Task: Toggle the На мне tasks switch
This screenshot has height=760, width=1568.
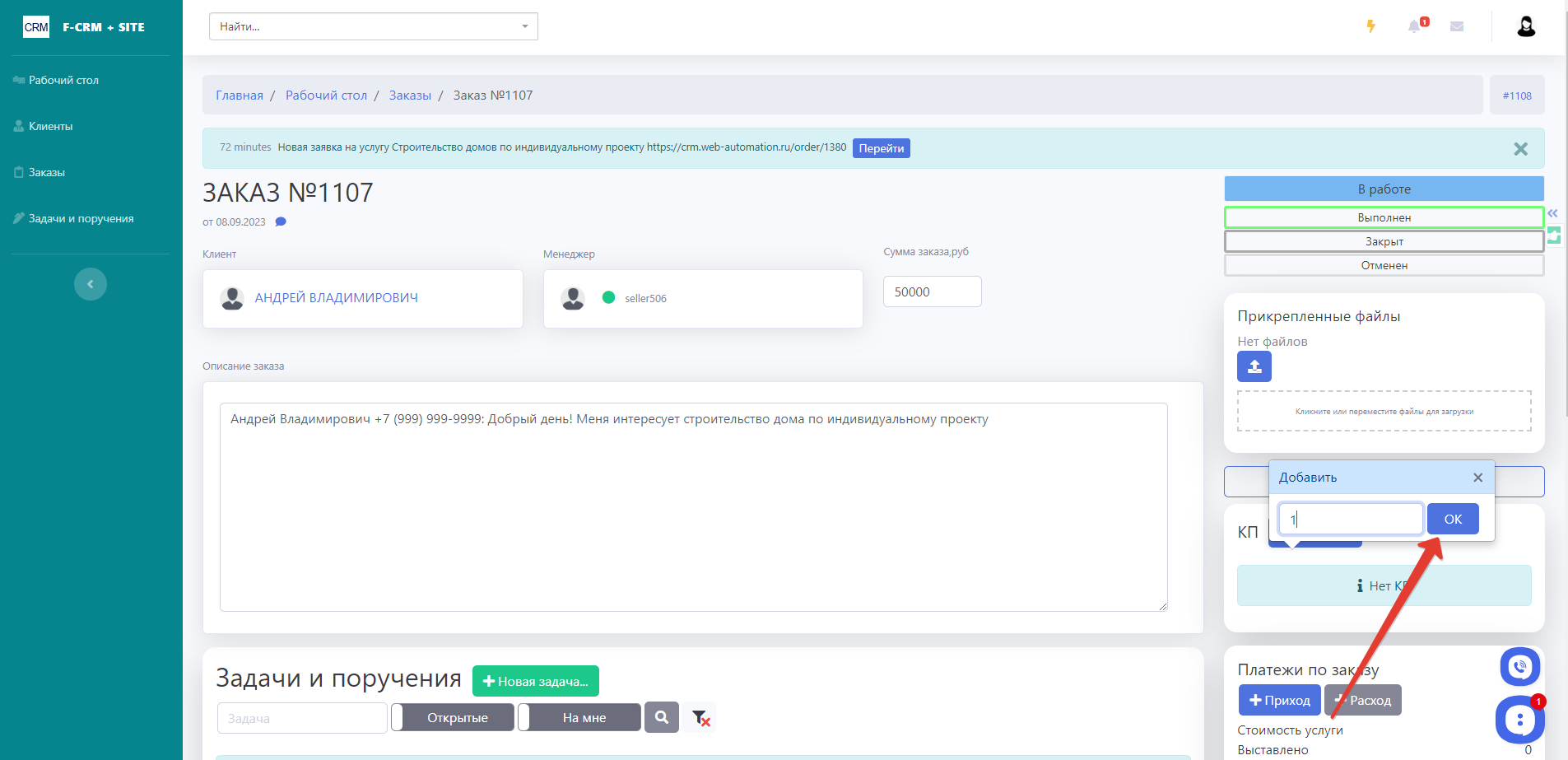Action: coord(579,717)
